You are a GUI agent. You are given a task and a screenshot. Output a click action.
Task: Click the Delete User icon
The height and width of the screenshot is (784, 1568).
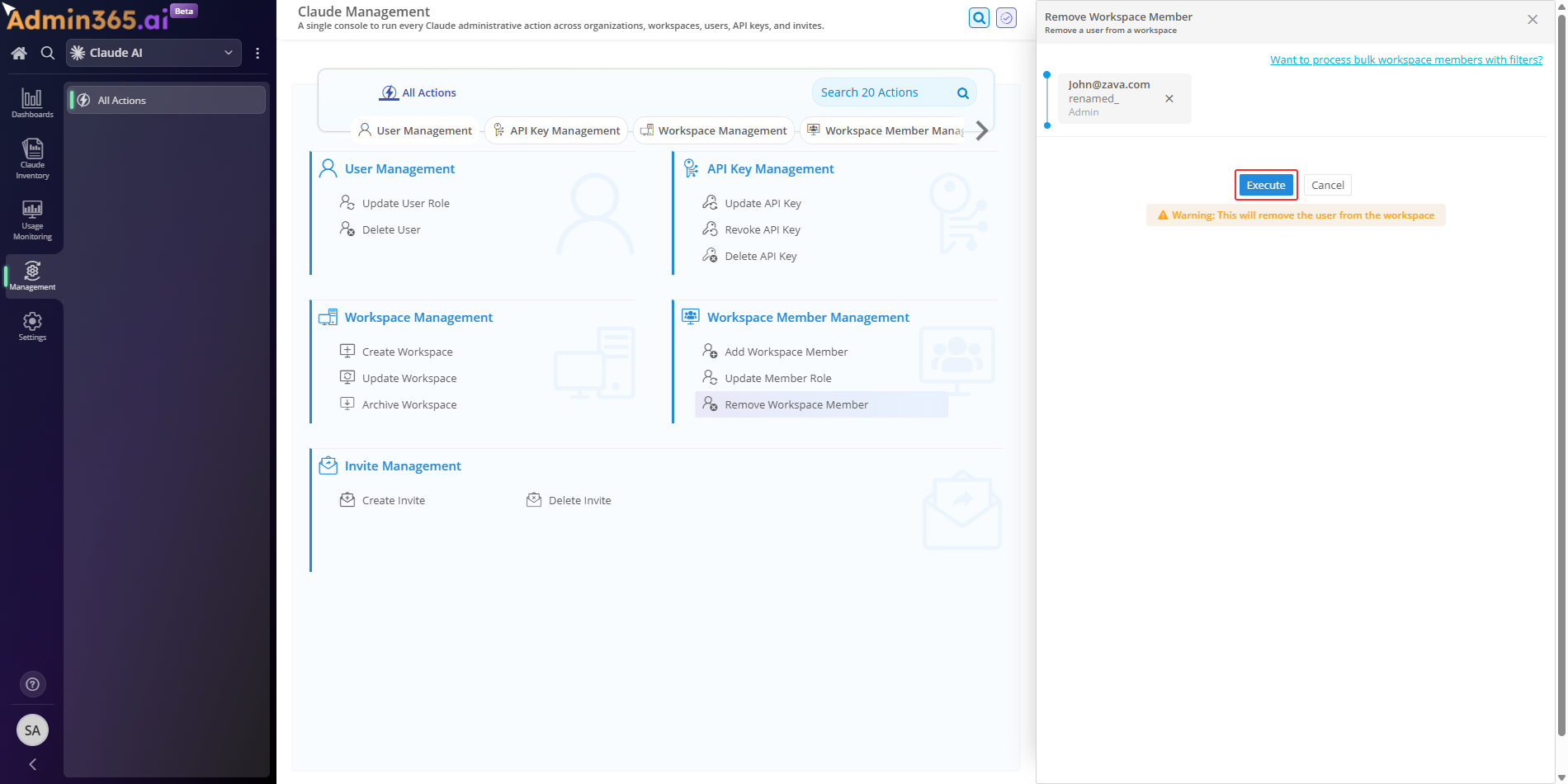[347, 229]
